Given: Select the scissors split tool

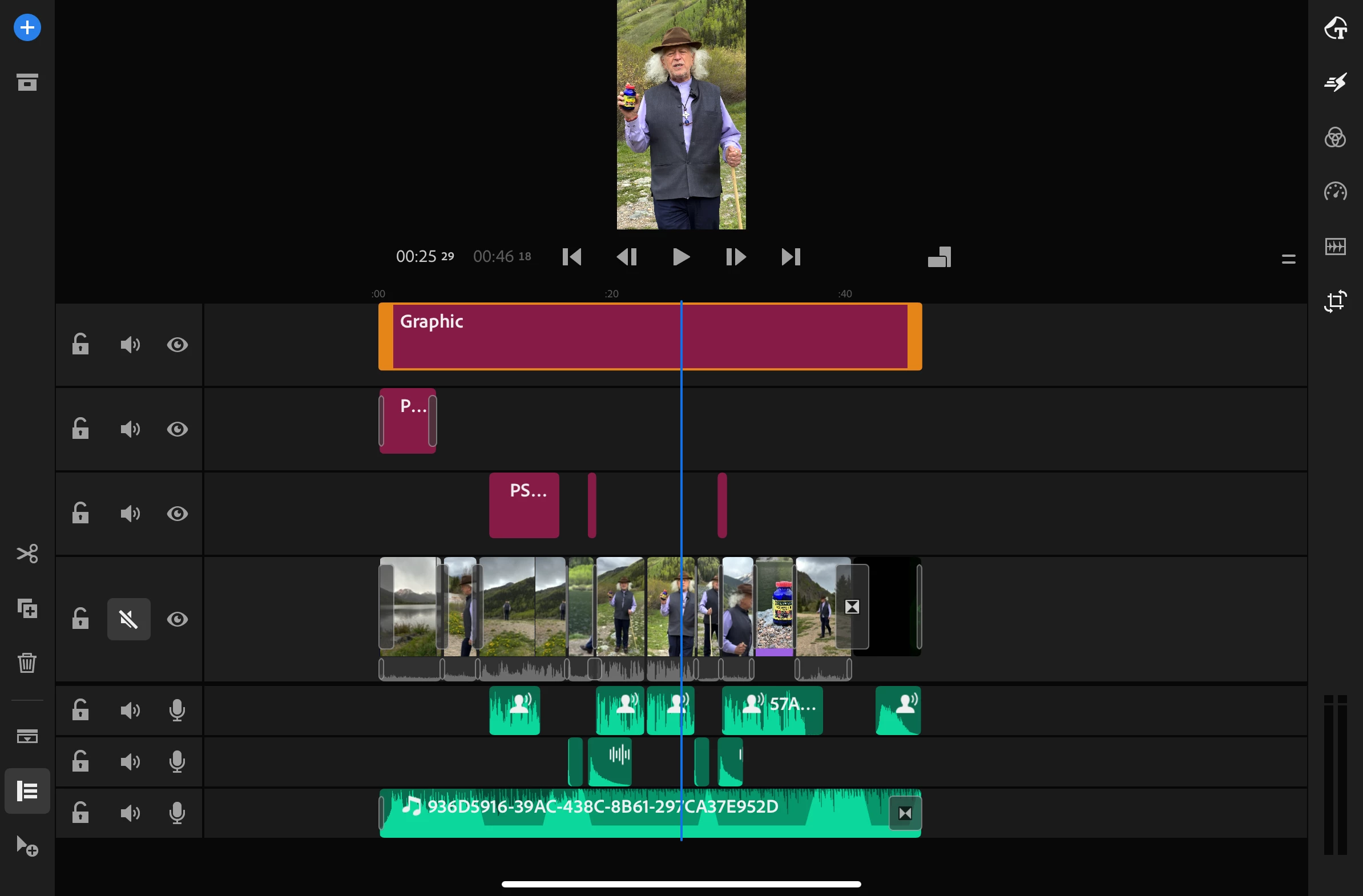Looking at the screenshot, I should [x=27, y=554].
